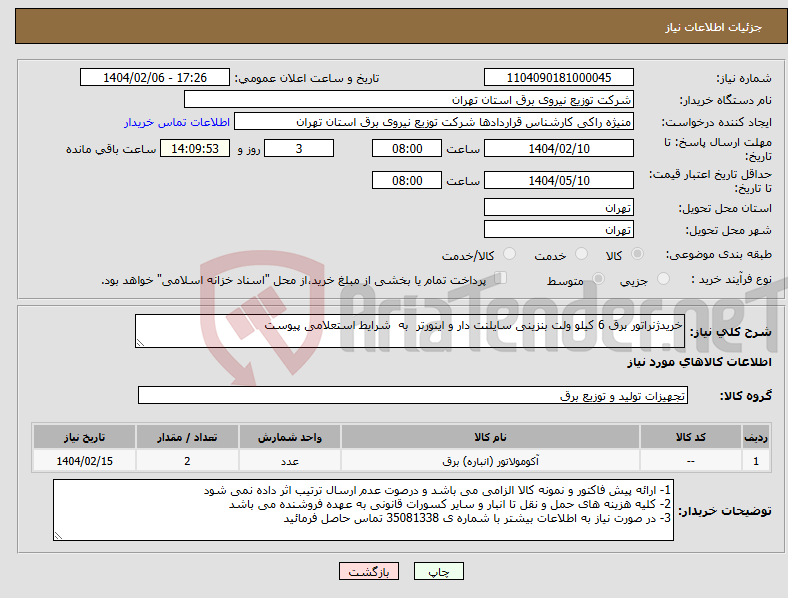Screen dimensions: 788x598
Task: Click the جزئیات اطلاعات نیاز page header
Action: click(714, 27)
